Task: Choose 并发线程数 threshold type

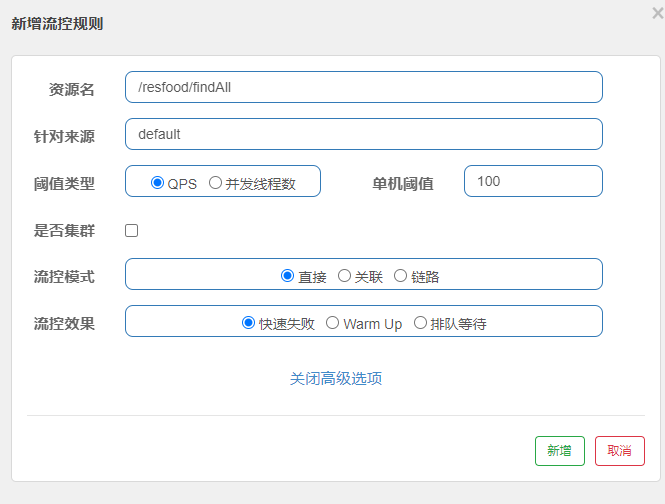Action: point(215,183)
